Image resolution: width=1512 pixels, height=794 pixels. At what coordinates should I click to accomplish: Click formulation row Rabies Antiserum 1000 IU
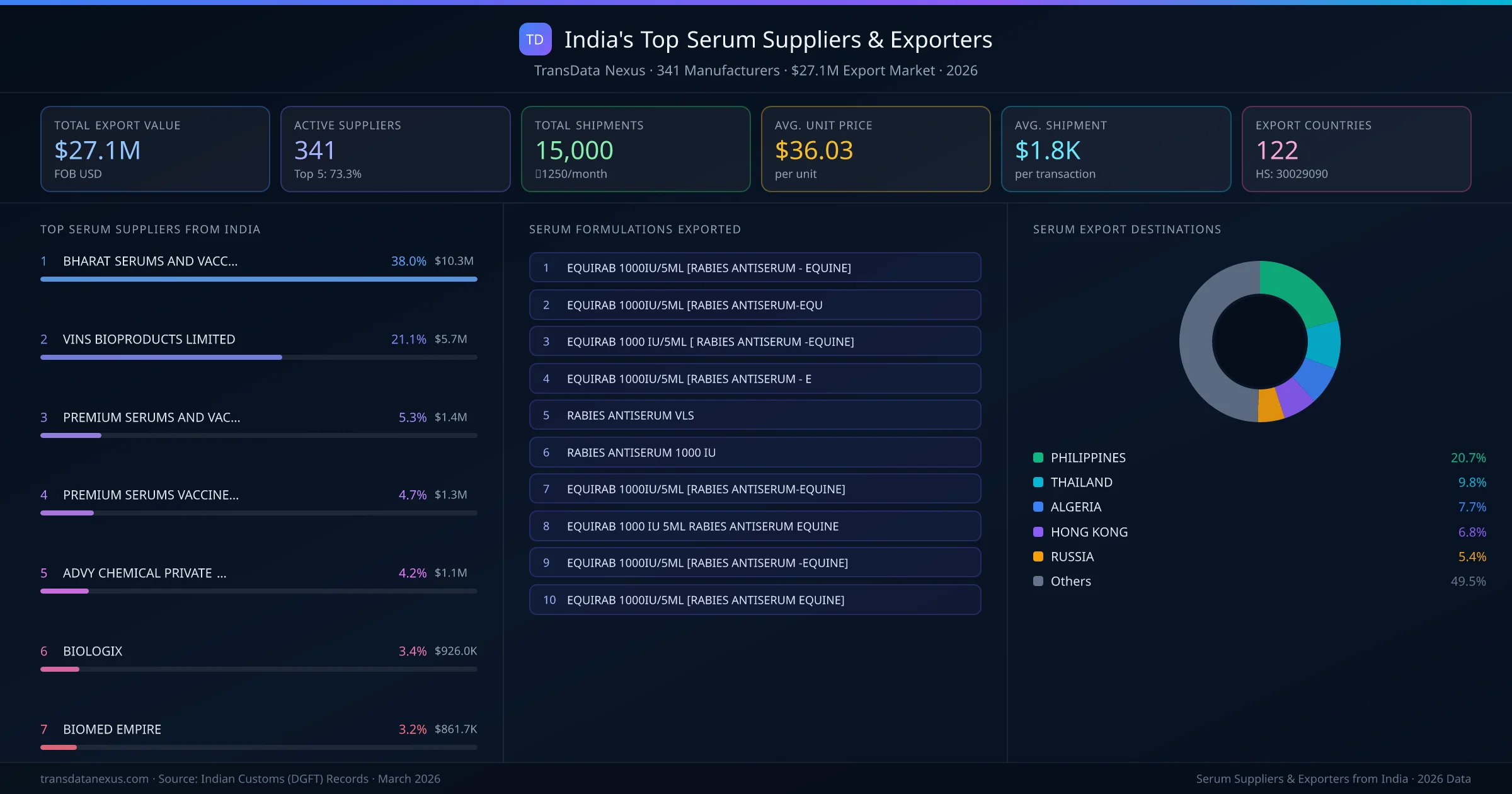click(x=755, y=452)
